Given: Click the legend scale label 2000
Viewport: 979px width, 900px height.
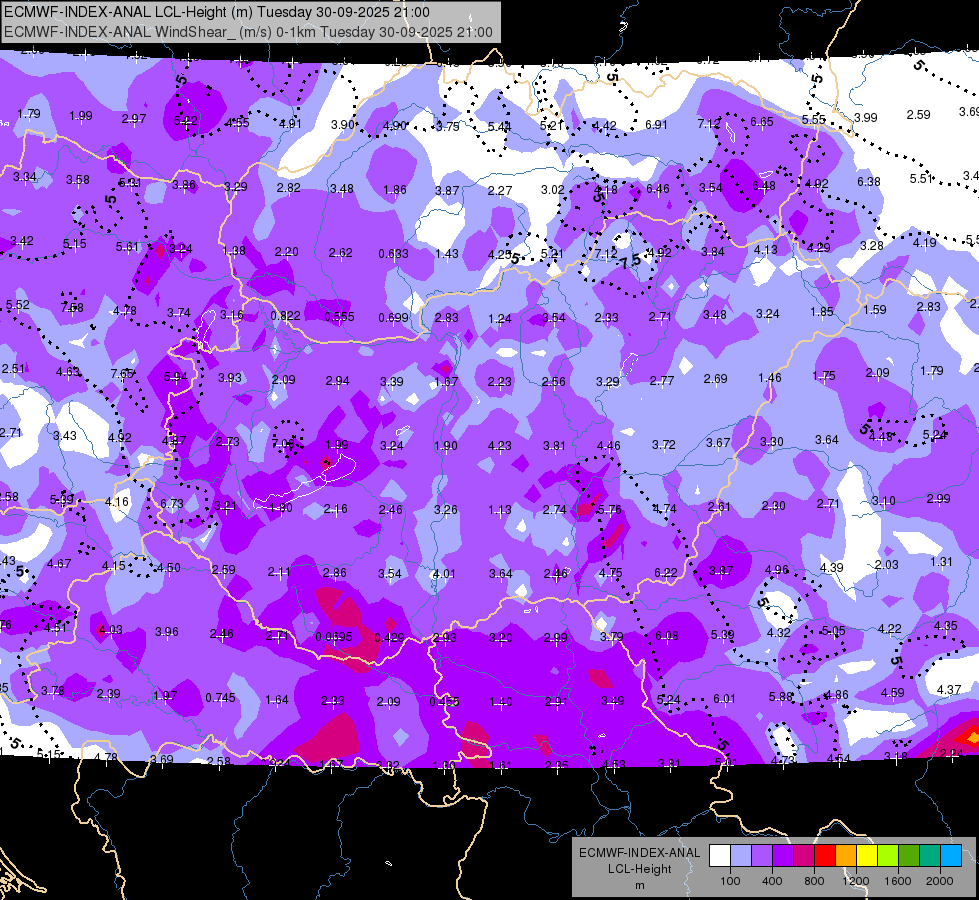Looking at the screenshot, I should point(940,881).
